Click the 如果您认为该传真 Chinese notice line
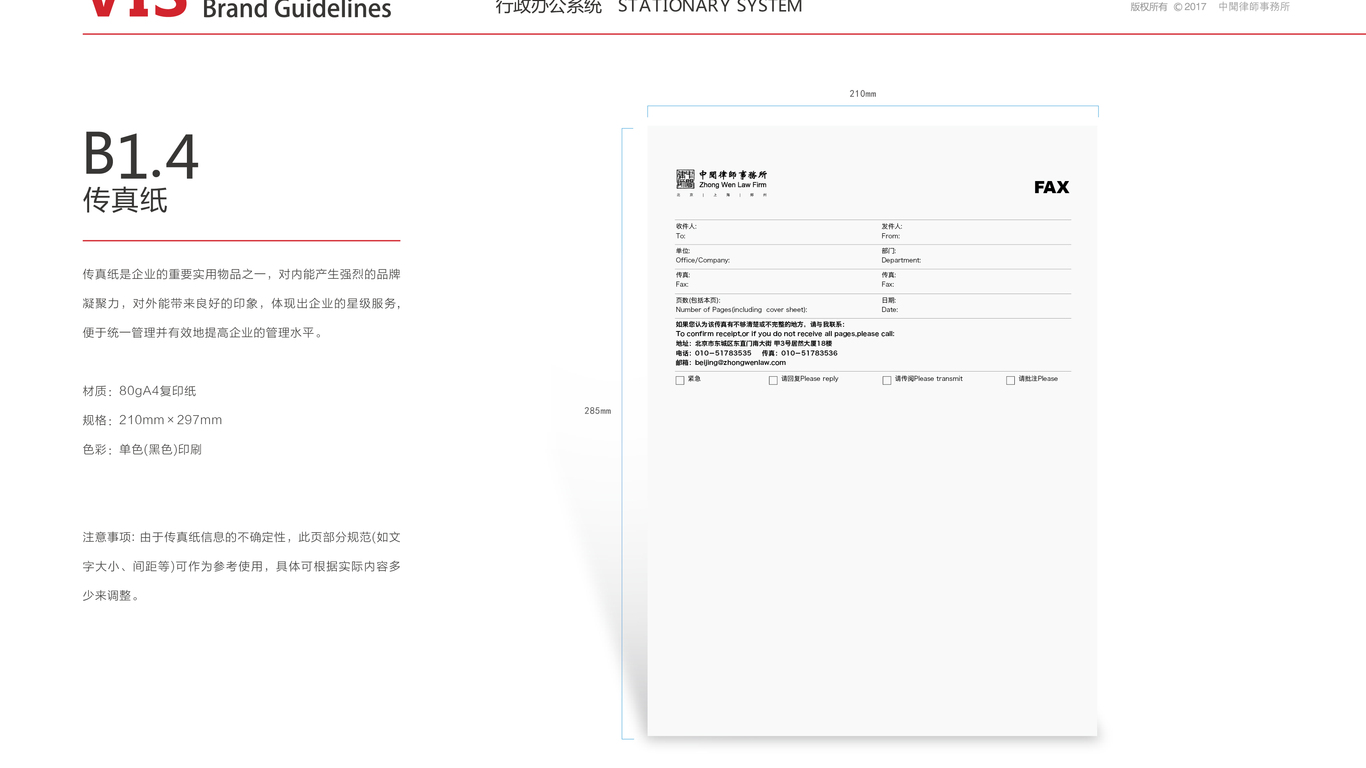This screenshot has height=768, width=1366. click(760, 324)
